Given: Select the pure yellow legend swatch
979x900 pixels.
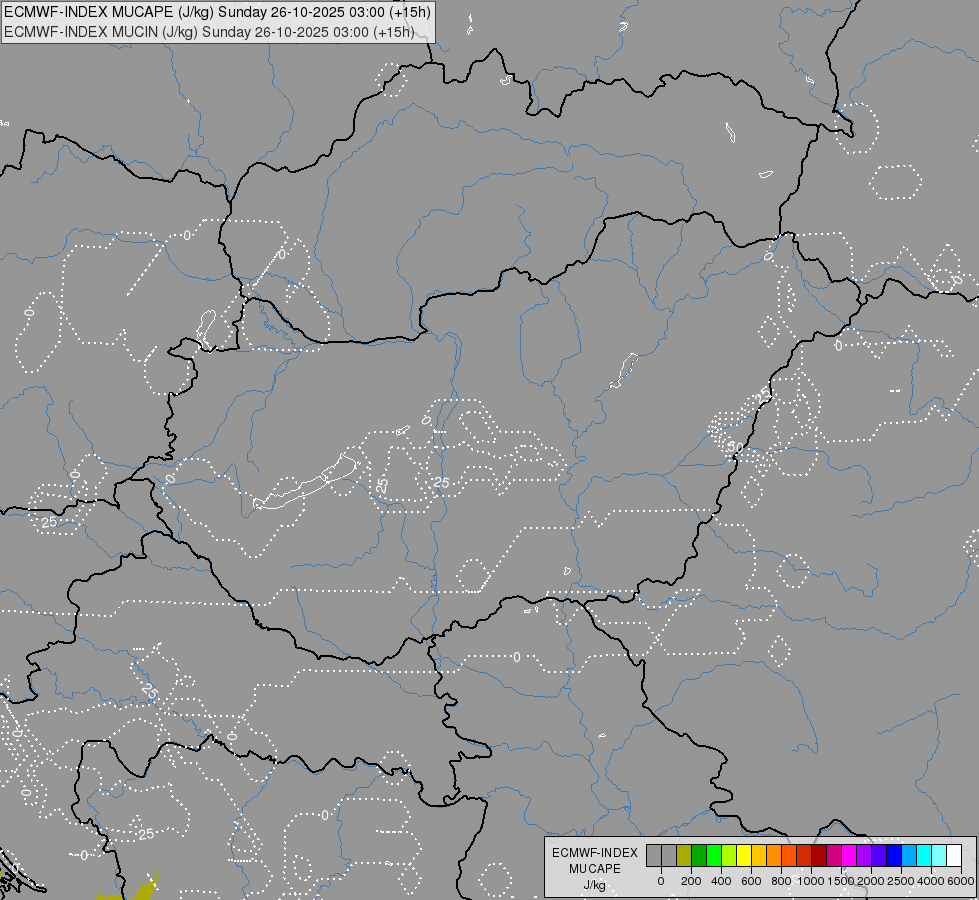Looking at the screenshot, I should coord(744,855).
